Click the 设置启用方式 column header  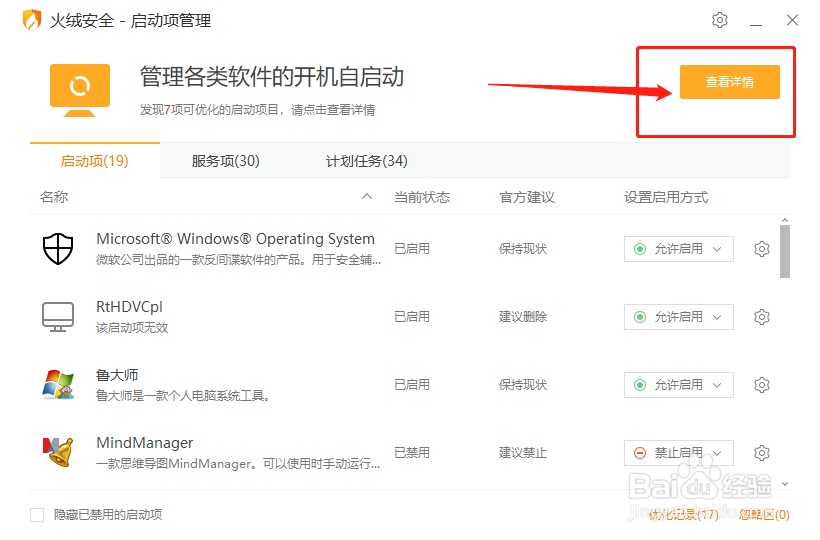pyautogui.click(x=666, y=197)
